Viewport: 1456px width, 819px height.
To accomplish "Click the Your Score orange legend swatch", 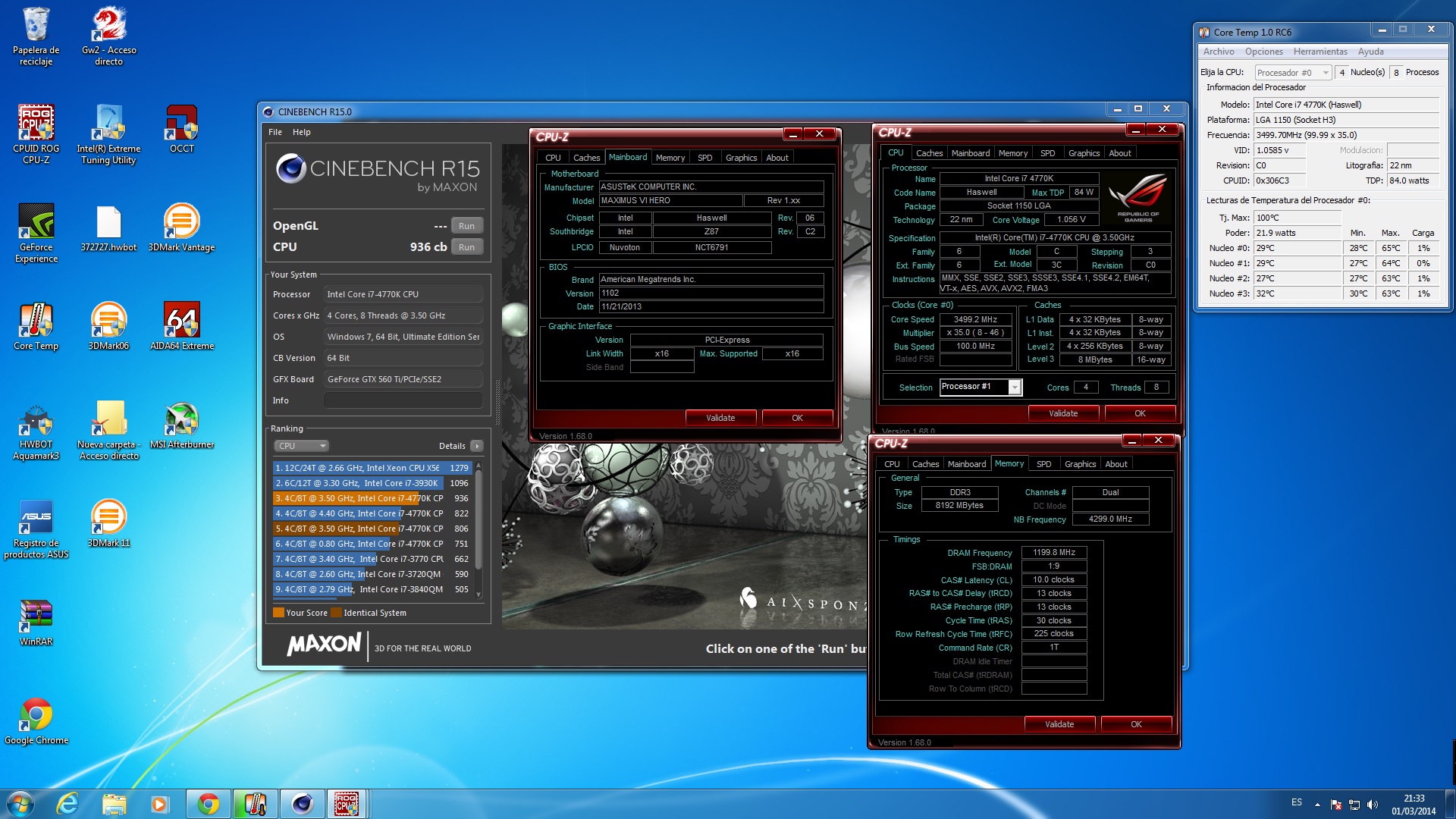I will (278, 613).
